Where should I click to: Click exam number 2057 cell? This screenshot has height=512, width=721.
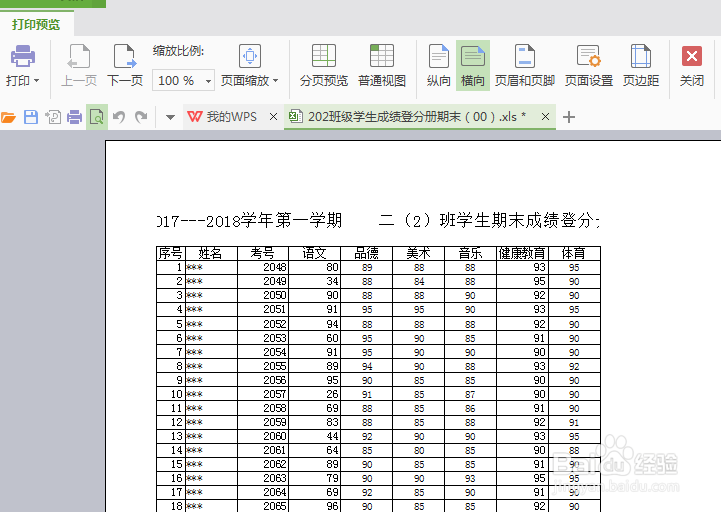pos(263,394)
